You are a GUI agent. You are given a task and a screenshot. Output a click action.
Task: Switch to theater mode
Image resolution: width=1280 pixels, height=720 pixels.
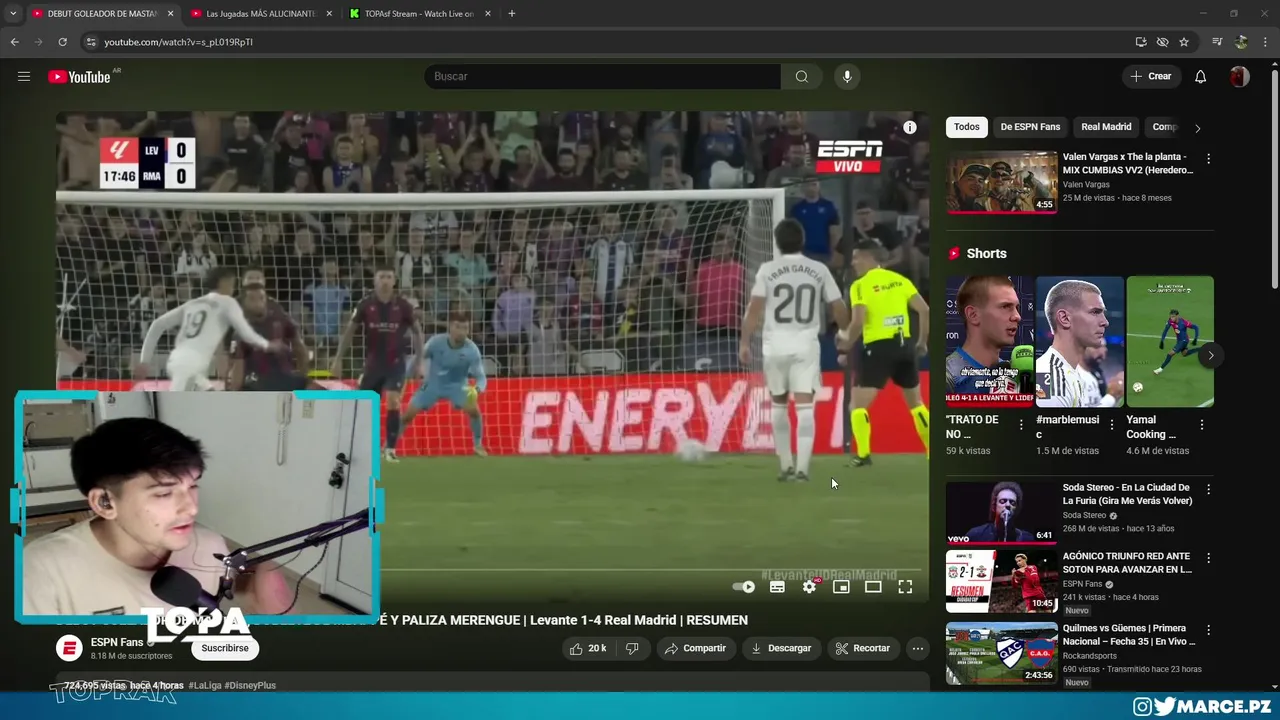click(873, 587)
